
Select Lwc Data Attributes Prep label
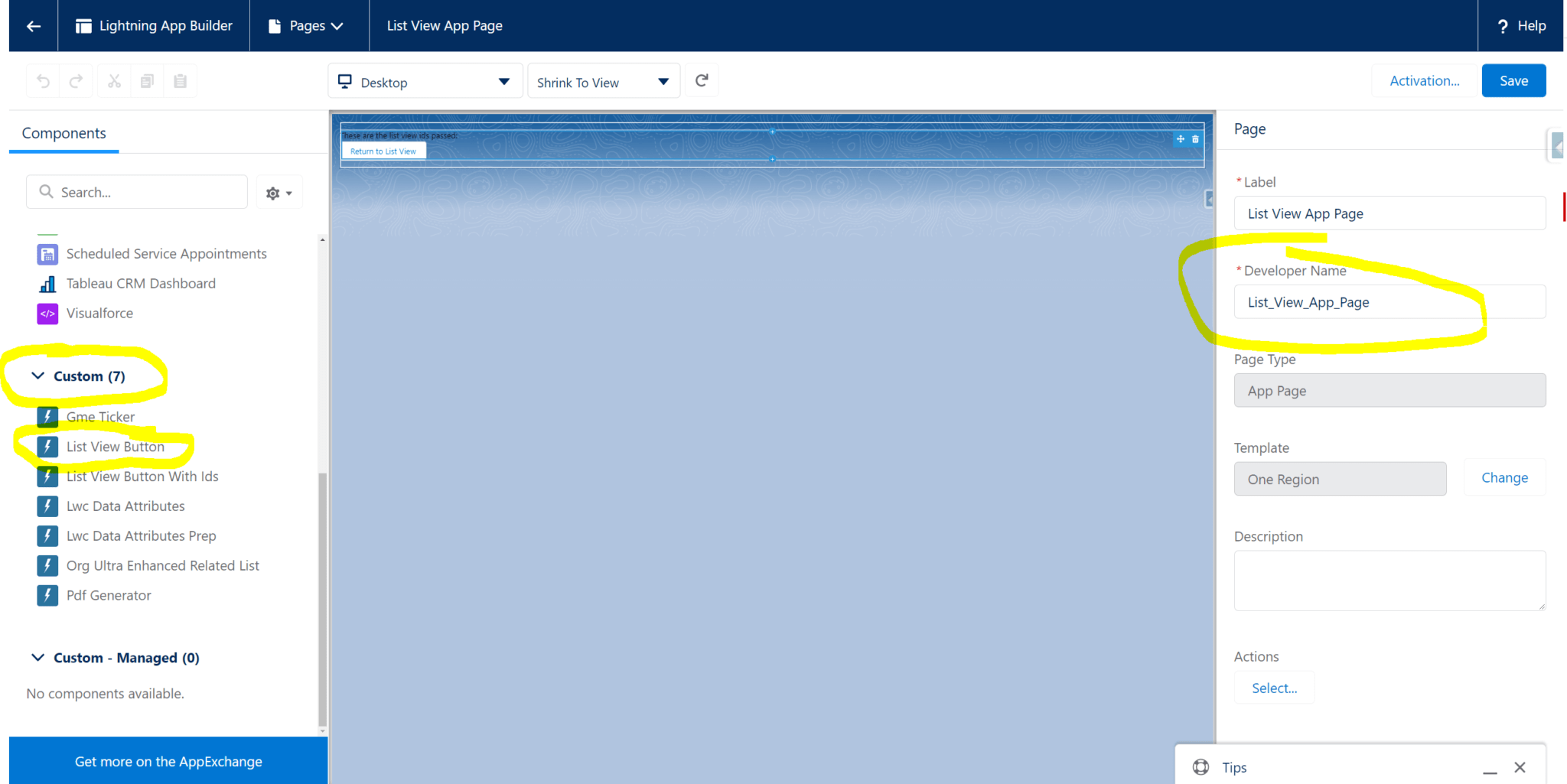(x=142, y=536)
